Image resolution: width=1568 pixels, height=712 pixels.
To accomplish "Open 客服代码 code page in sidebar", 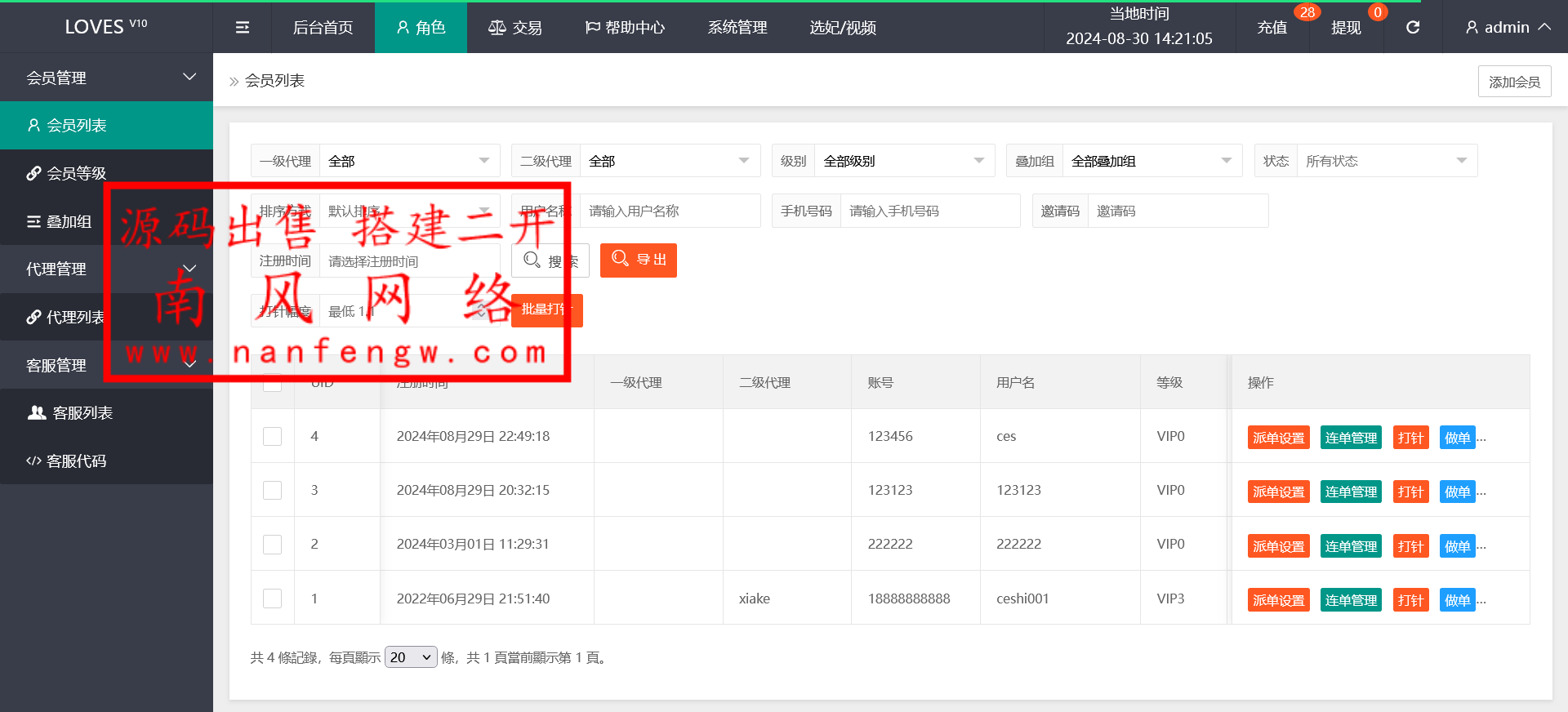I will (x=76, y=461).
